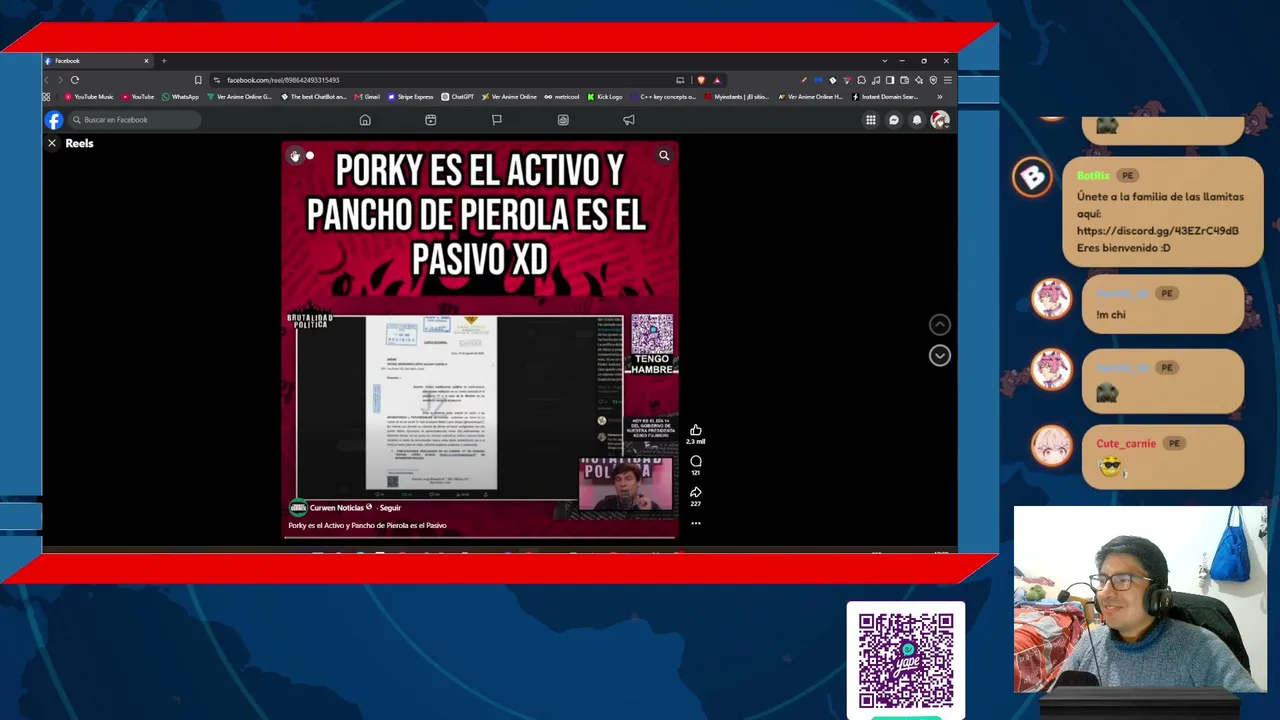Like the reel with thumbs-up icon
The image size is (1280, 720).
tap(696, 430)
